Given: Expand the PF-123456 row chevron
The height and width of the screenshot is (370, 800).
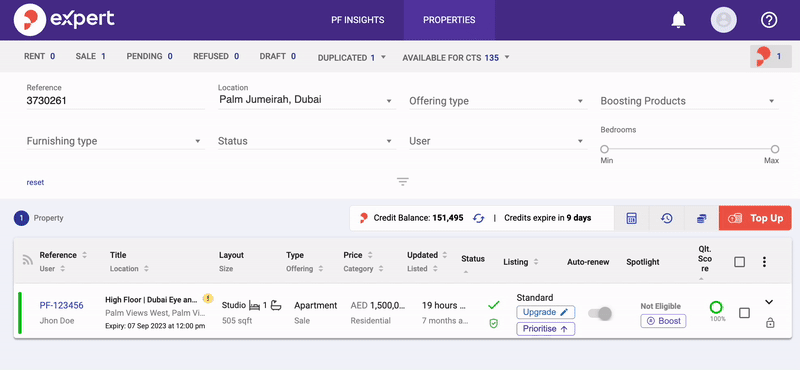Looking at the screenshot, I should pos(769,302).
